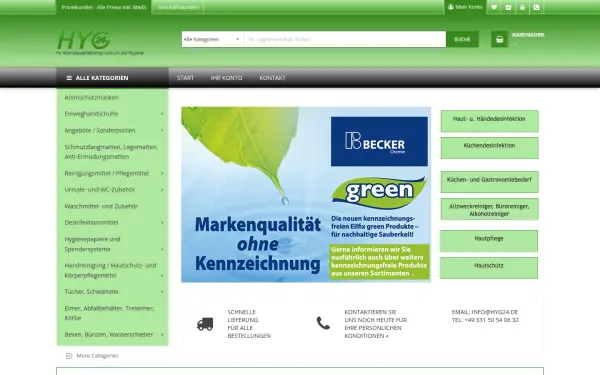Open Schmutzfangmatten, Logomatten category
600x375 pixels.
(111, 152)
